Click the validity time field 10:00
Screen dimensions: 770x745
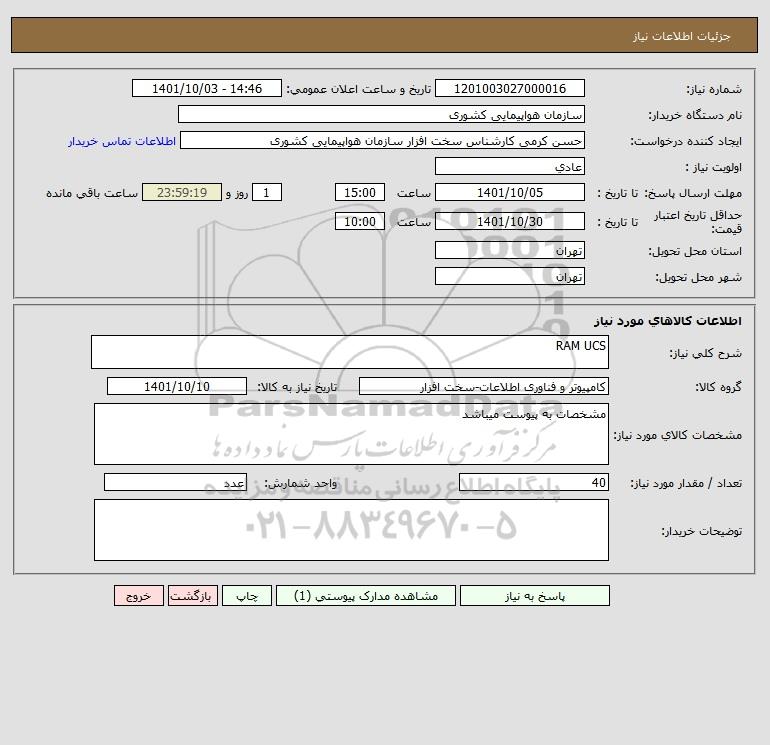360,221
